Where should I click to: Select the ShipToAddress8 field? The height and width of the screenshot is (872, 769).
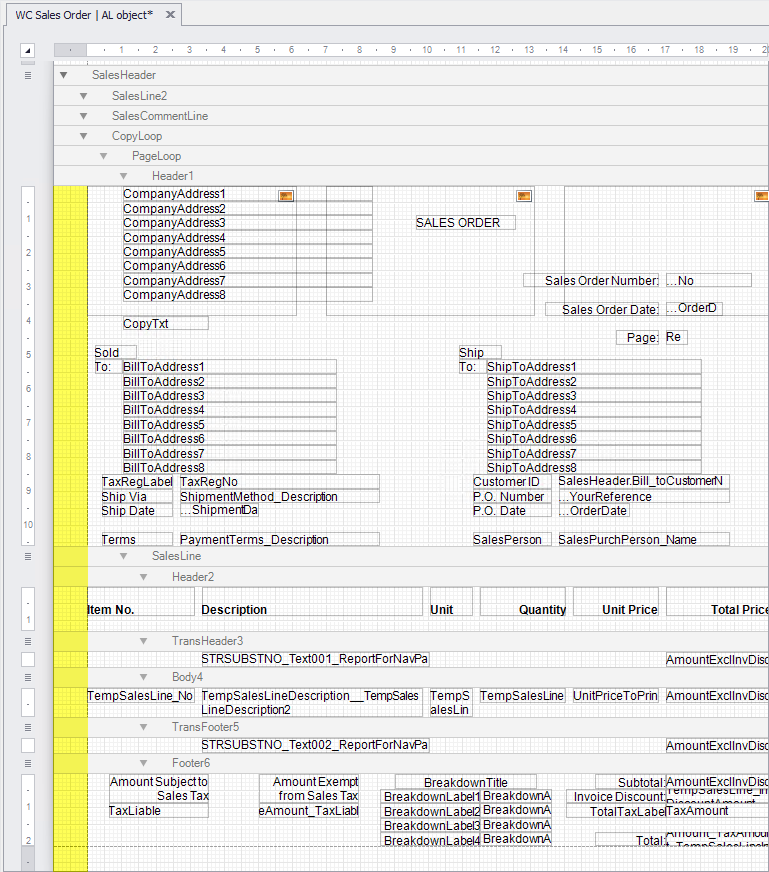tap(594, 468)
